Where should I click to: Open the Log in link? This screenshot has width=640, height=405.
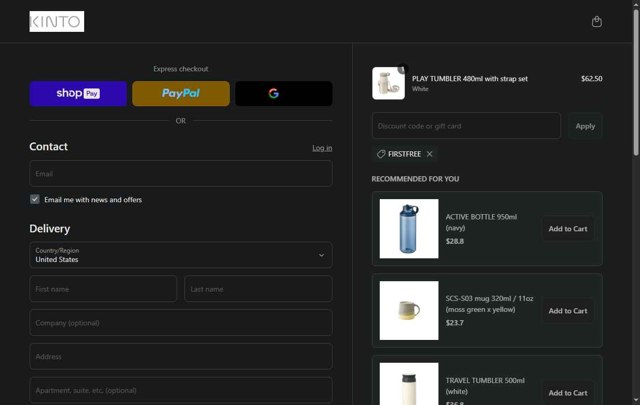tap(322, 148)
